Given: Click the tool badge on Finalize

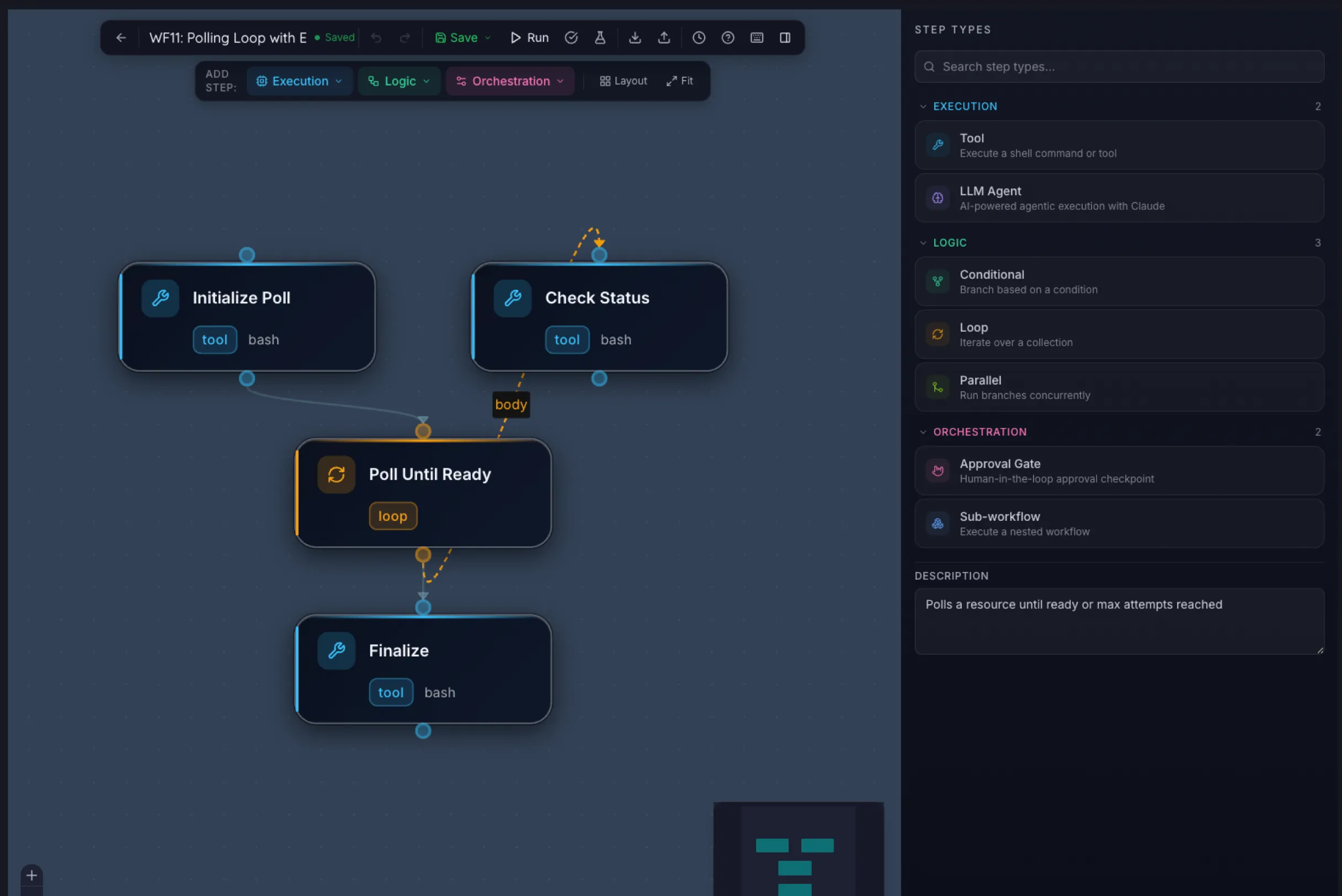Looking at the screenshot, I should point(391,692).
